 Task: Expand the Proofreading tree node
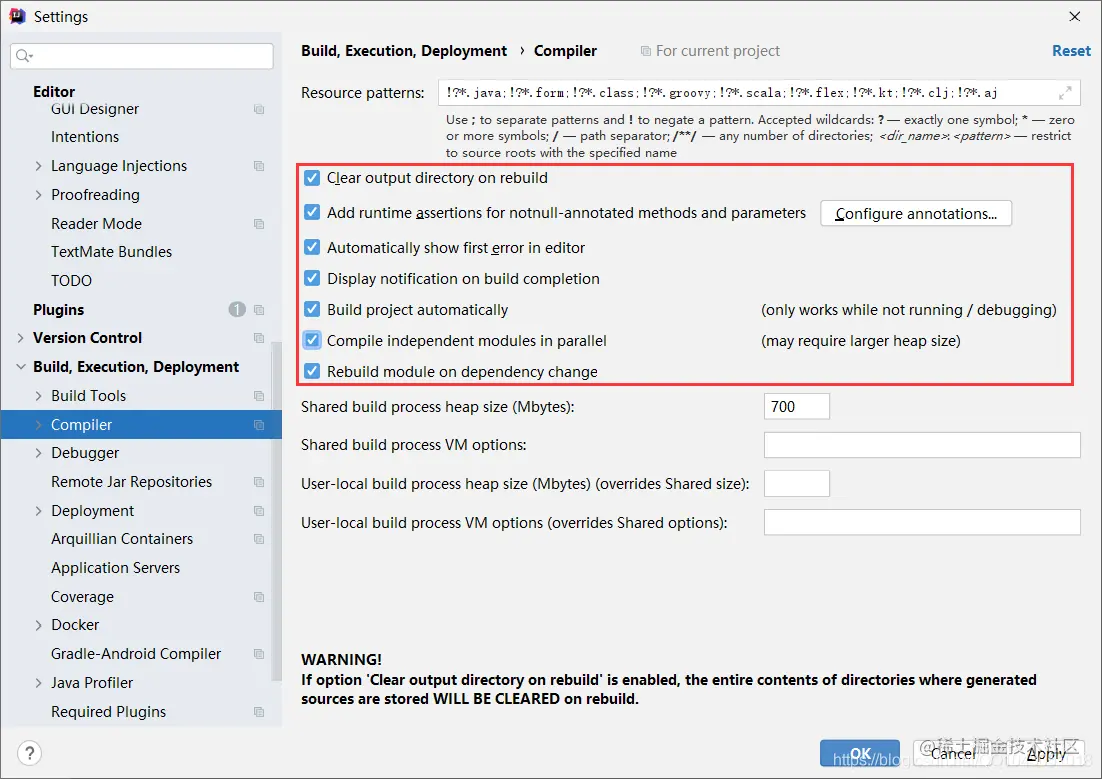point(38,195)
